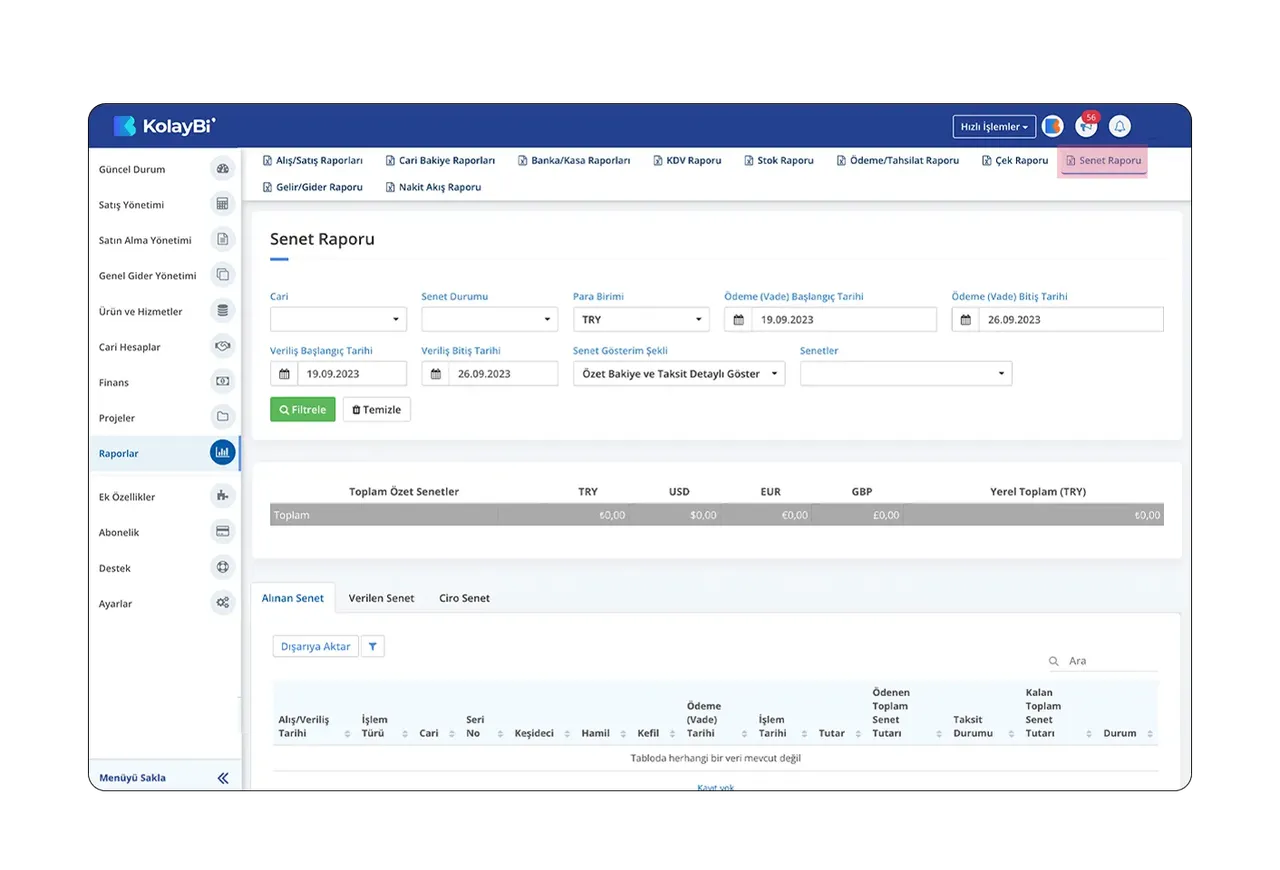The image size is (1280, 870).
Task: Click Destek lifebuoy icon
Action: coord(222,568)
